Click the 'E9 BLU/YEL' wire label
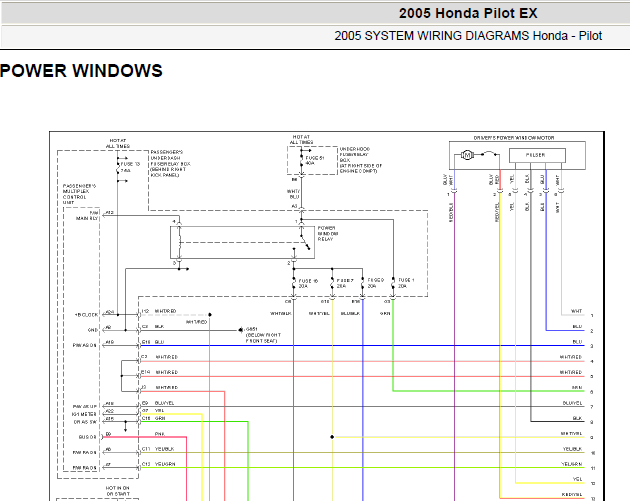This screenshot has height=501, width=630. pos(158,403)
